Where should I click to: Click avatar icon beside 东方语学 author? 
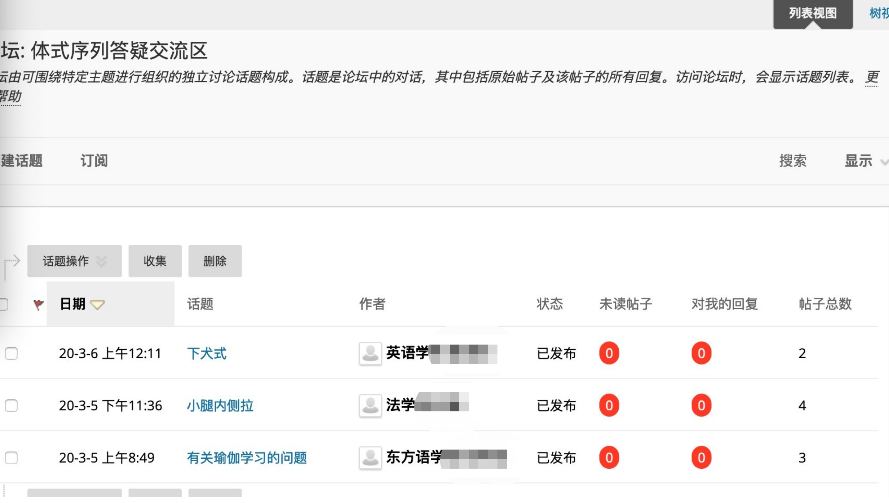coord(370,458)
